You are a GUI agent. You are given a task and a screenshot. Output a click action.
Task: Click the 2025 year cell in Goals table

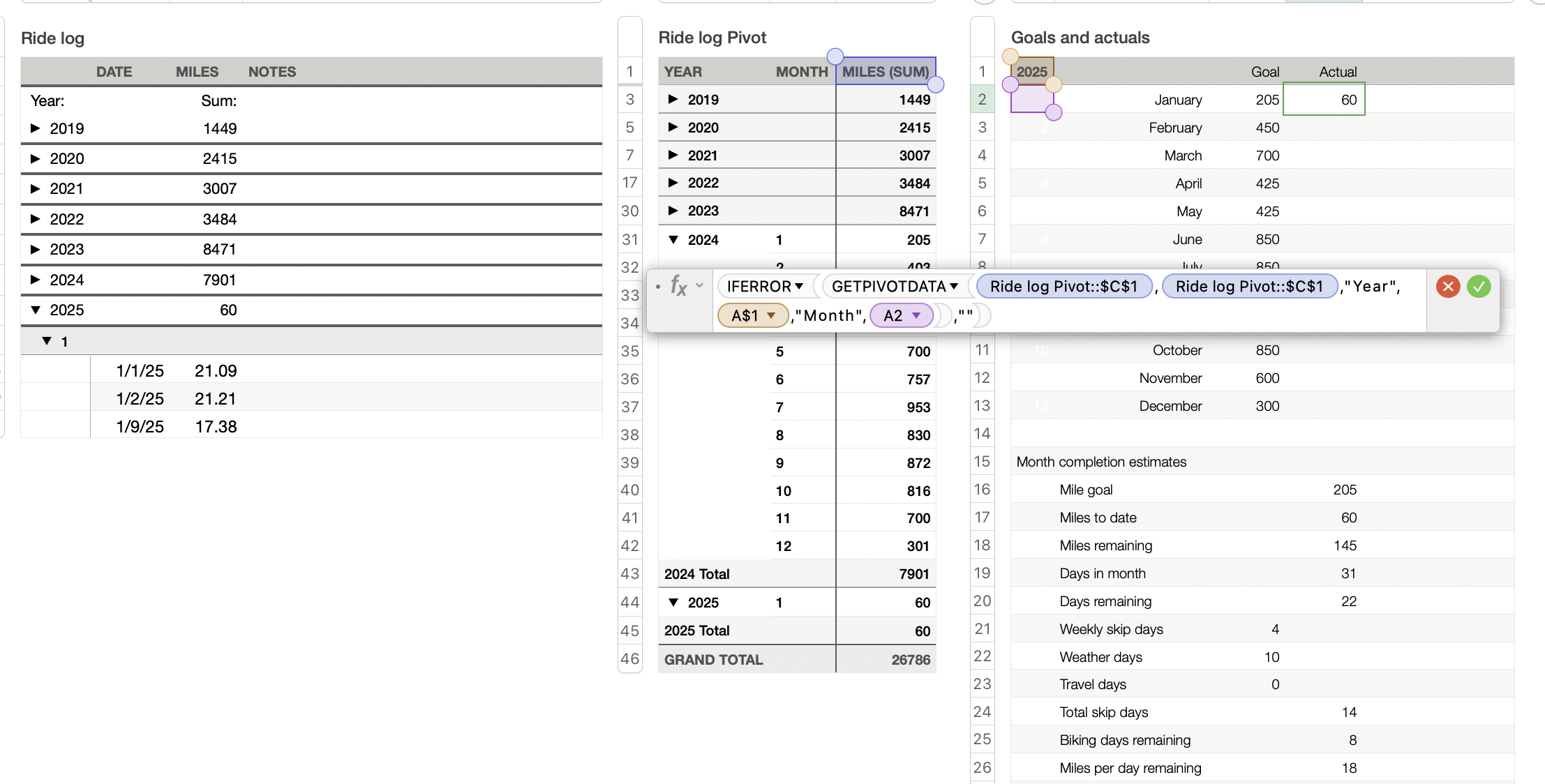[1031, 72]
